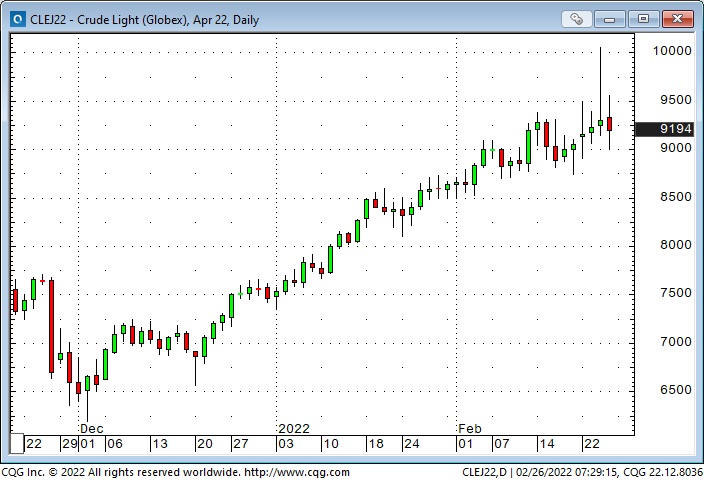Click the 8500 price axis label
This screenshot has width=704, height=480.
[x=676, y=197]
